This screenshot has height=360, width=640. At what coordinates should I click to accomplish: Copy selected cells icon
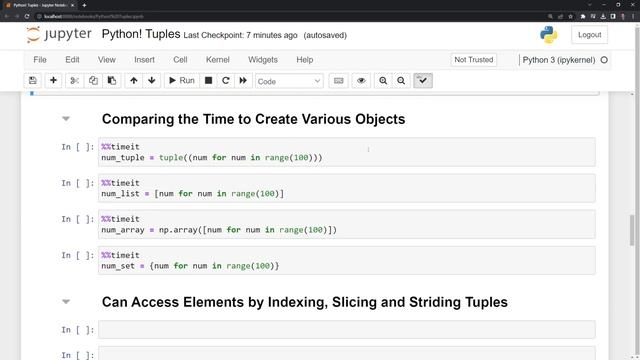93,81
